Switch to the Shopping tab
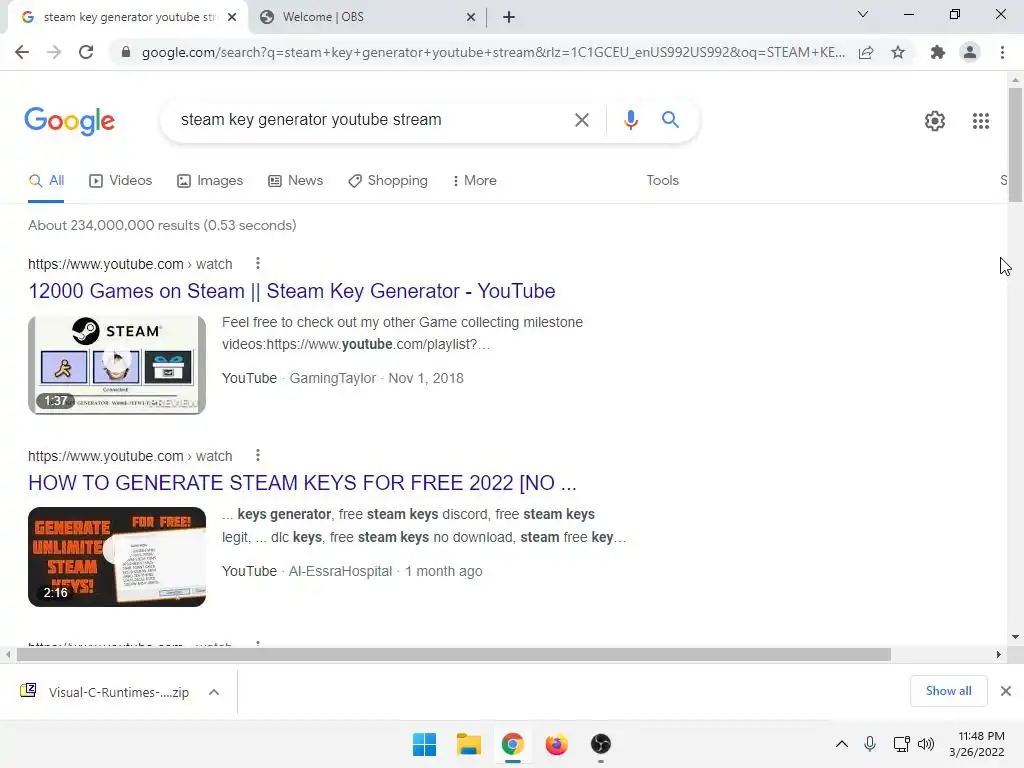 pos(388,181)
